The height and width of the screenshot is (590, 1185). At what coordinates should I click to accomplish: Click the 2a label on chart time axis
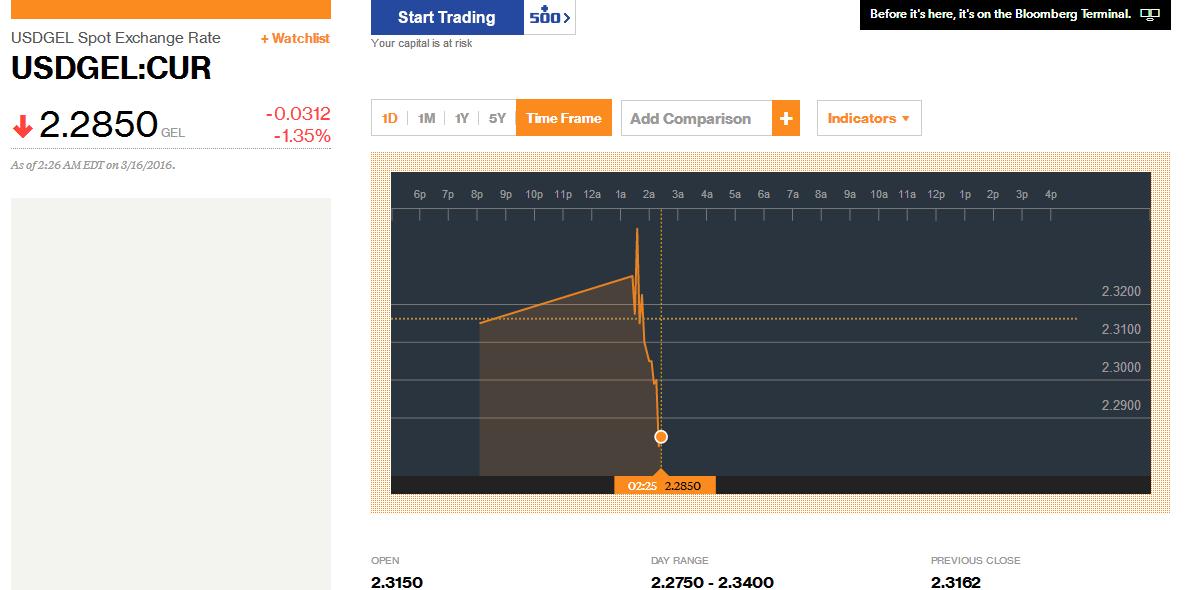tap(649, 194)
